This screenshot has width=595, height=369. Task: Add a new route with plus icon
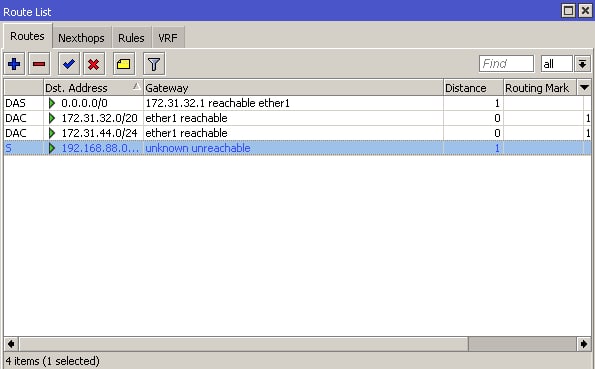[14, 64]
